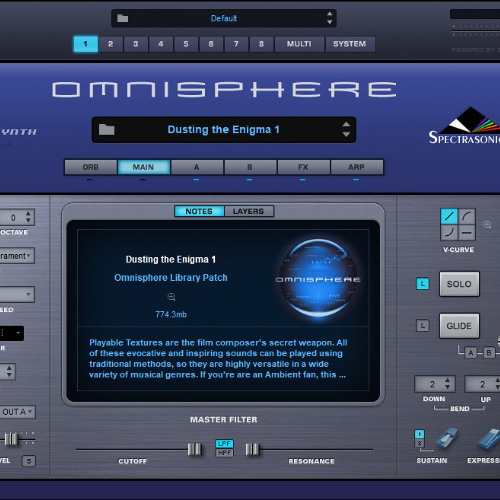Open the Default multi preset dropdown
The height and width of the screenshot is (500, 500).
(224, 18)
